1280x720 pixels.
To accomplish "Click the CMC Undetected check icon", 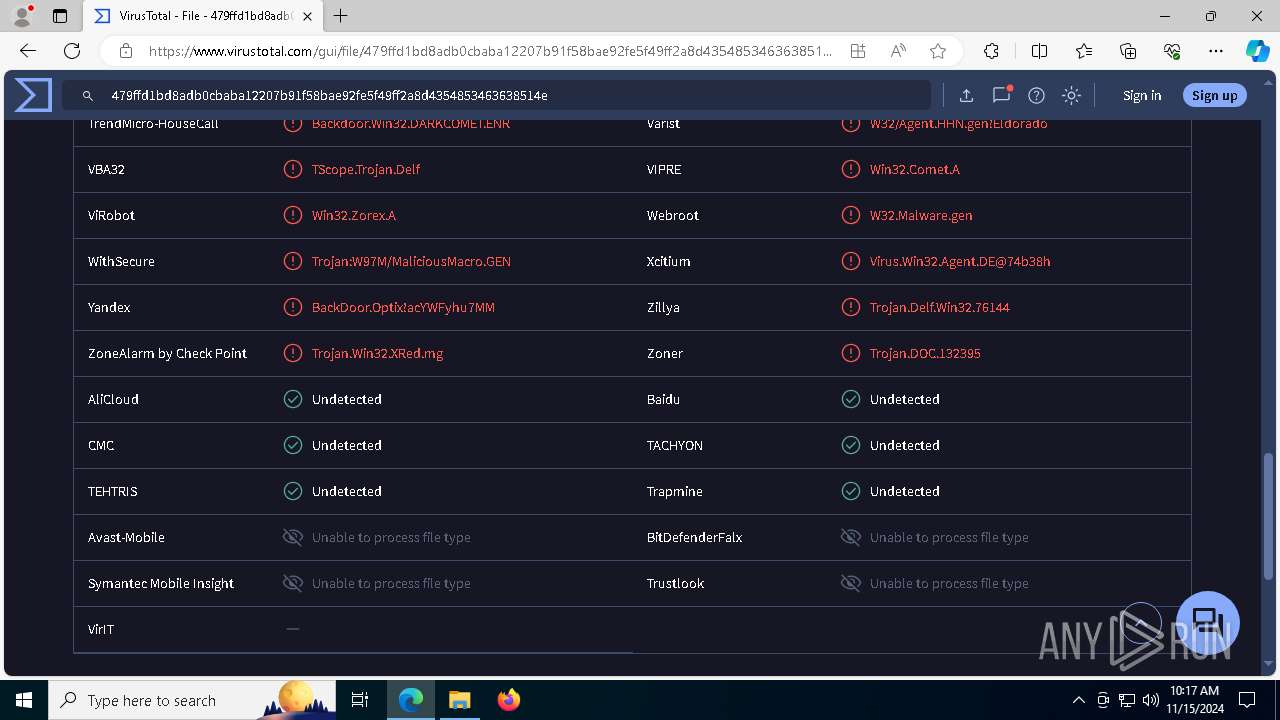I will tap(293, 445).
